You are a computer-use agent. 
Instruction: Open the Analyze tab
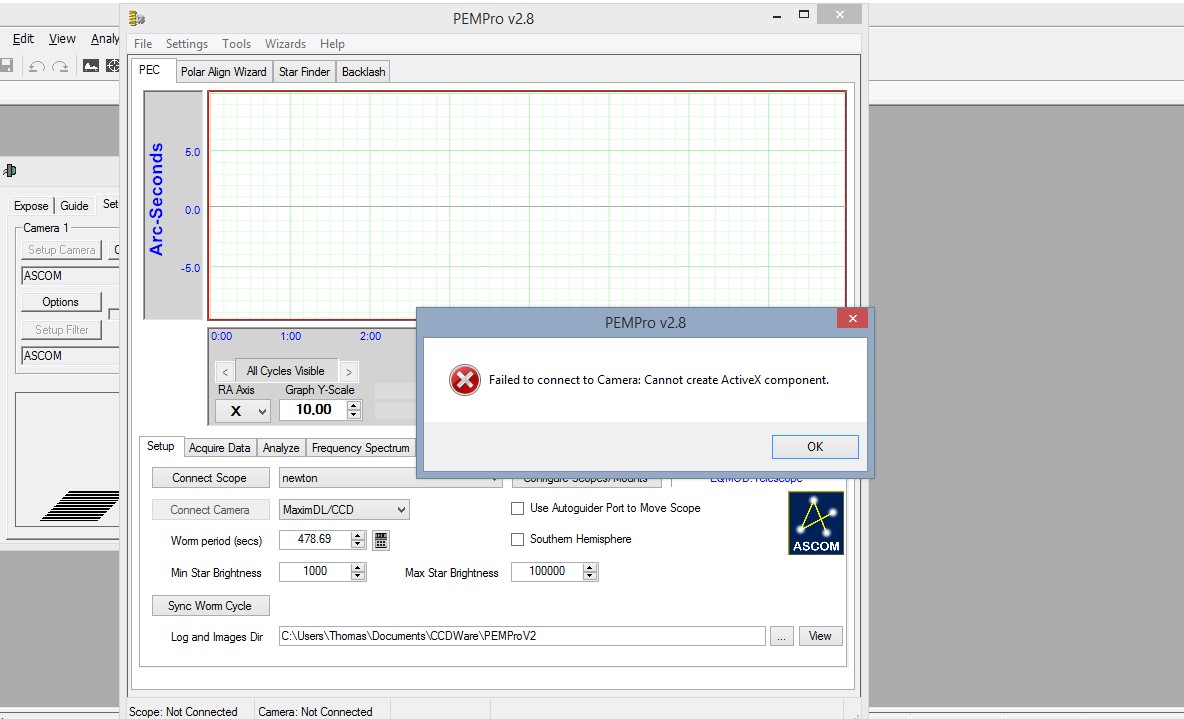281,448
